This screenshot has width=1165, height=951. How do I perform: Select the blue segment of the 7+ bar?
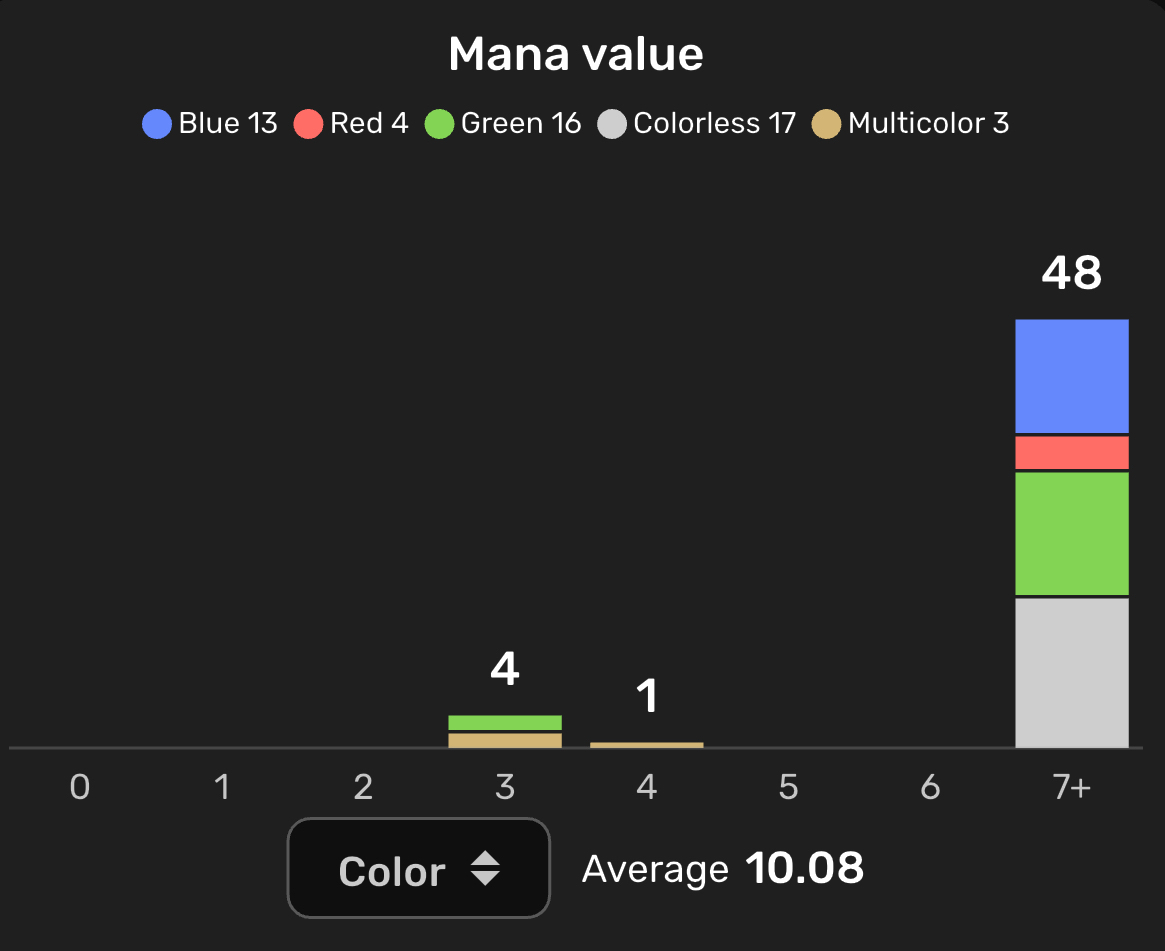(1071, 376)
